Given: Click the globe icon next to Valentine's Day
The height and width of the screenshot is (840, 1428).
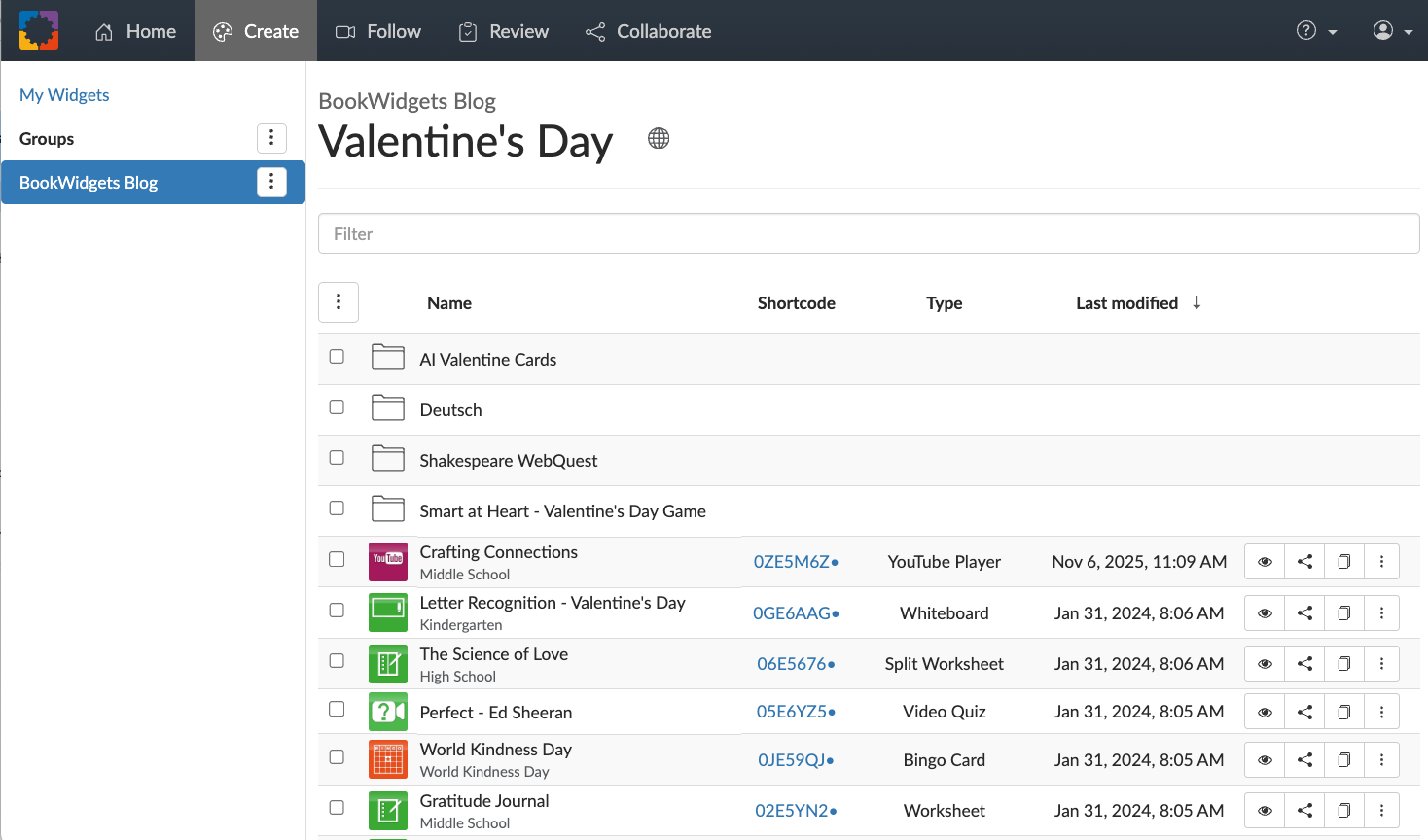Looking at the screenshot, I should pos(659,138).
